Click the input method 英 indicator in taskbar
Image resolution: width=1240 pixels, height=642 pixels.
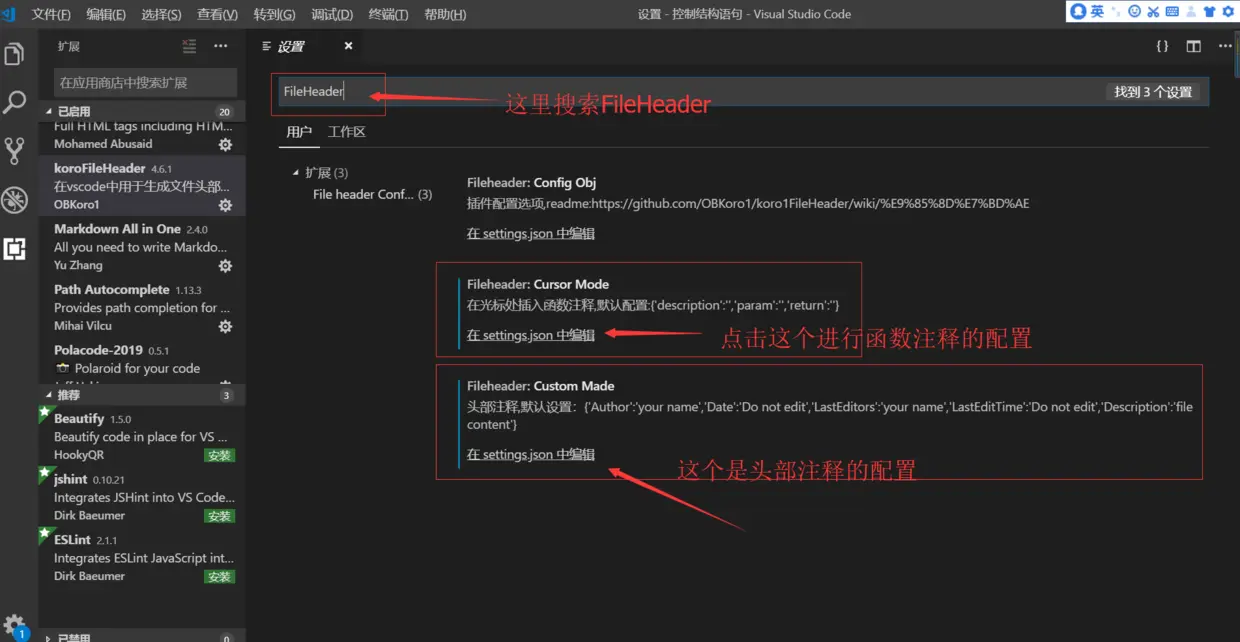[1096, 13]
